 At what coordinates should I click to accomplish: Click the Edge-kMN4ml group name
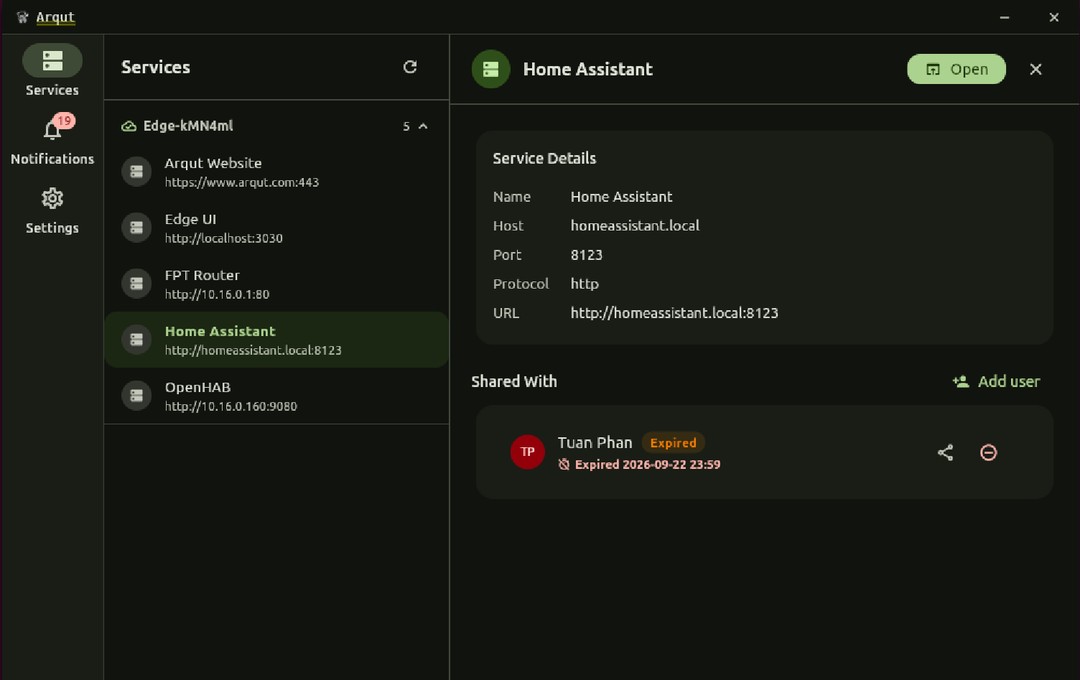(x=188, y=125)
